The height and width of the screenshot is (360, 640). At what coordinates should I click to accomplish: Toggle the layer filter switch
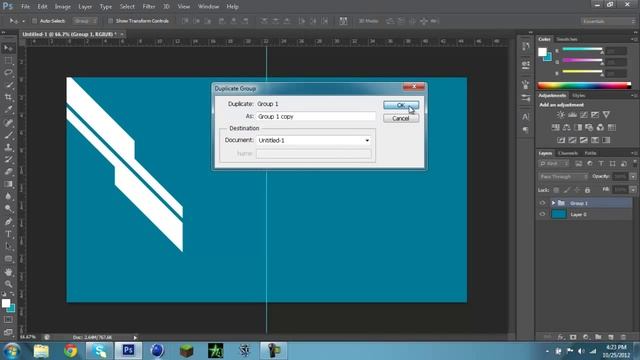coord(635,164)
